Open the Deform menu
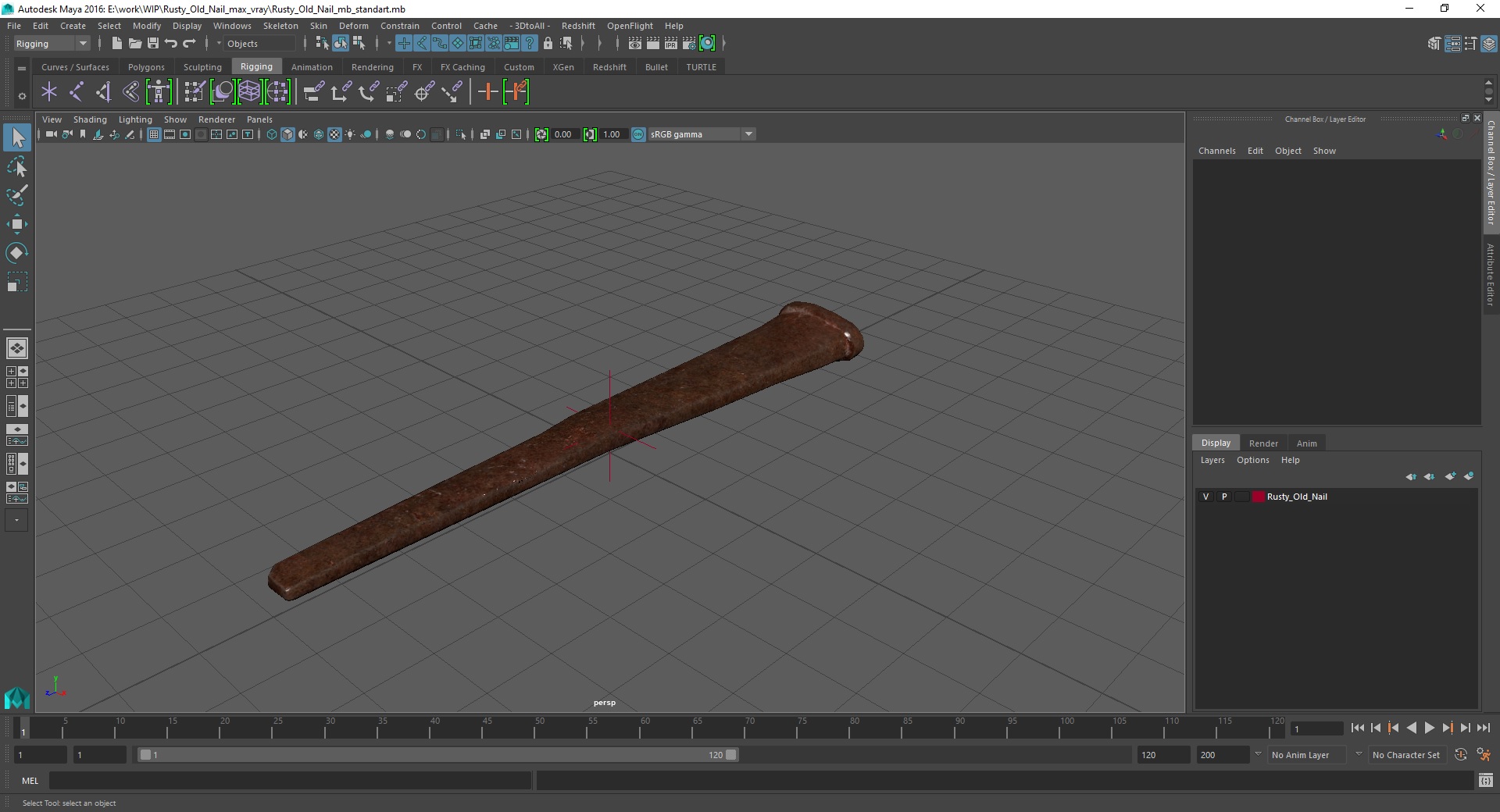This screenshot has height=812, width=1500. tap(353, 26)
